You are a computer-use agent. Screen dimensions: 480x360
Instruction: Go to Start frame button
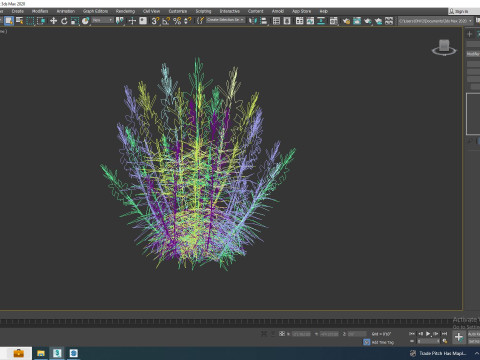coord(412,334)
